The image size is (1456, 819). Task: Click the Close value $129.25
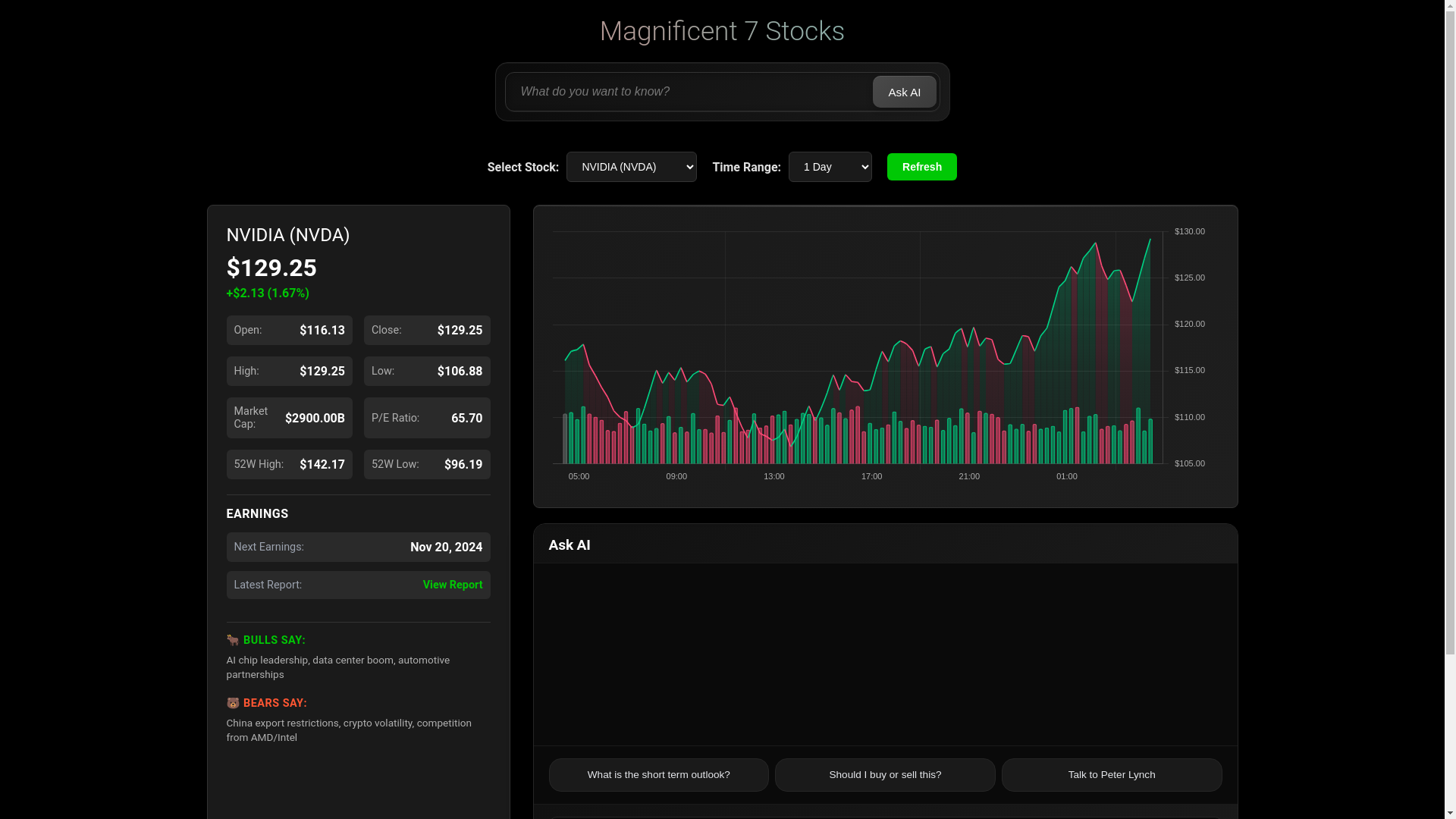[x=460, y=330]
